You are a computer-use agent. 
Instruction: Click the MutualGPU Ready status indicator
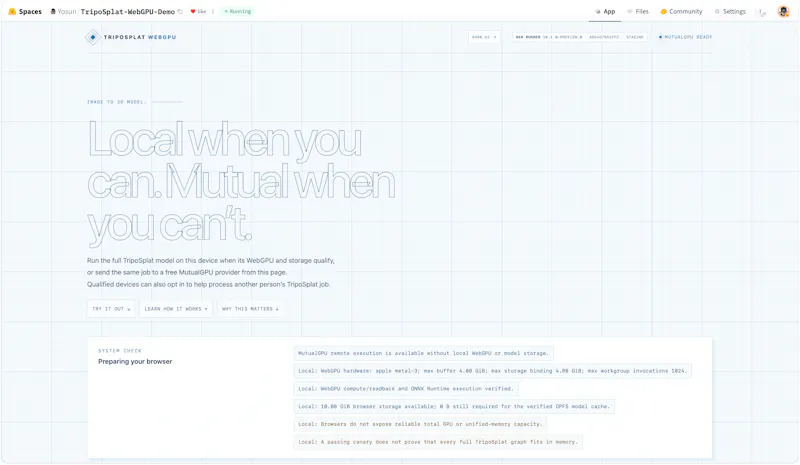pos(685,37)
